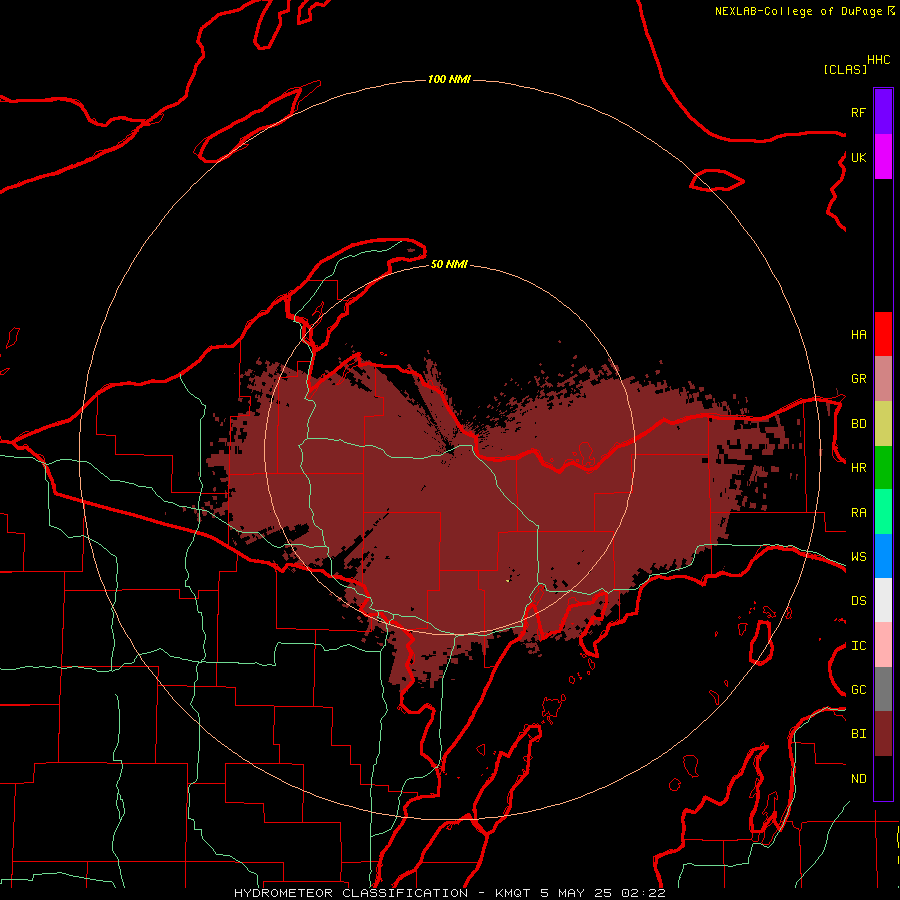900x900 pixels.
Task: Click the '100 NMI' range ring label
Action: [x=449, y=79]
